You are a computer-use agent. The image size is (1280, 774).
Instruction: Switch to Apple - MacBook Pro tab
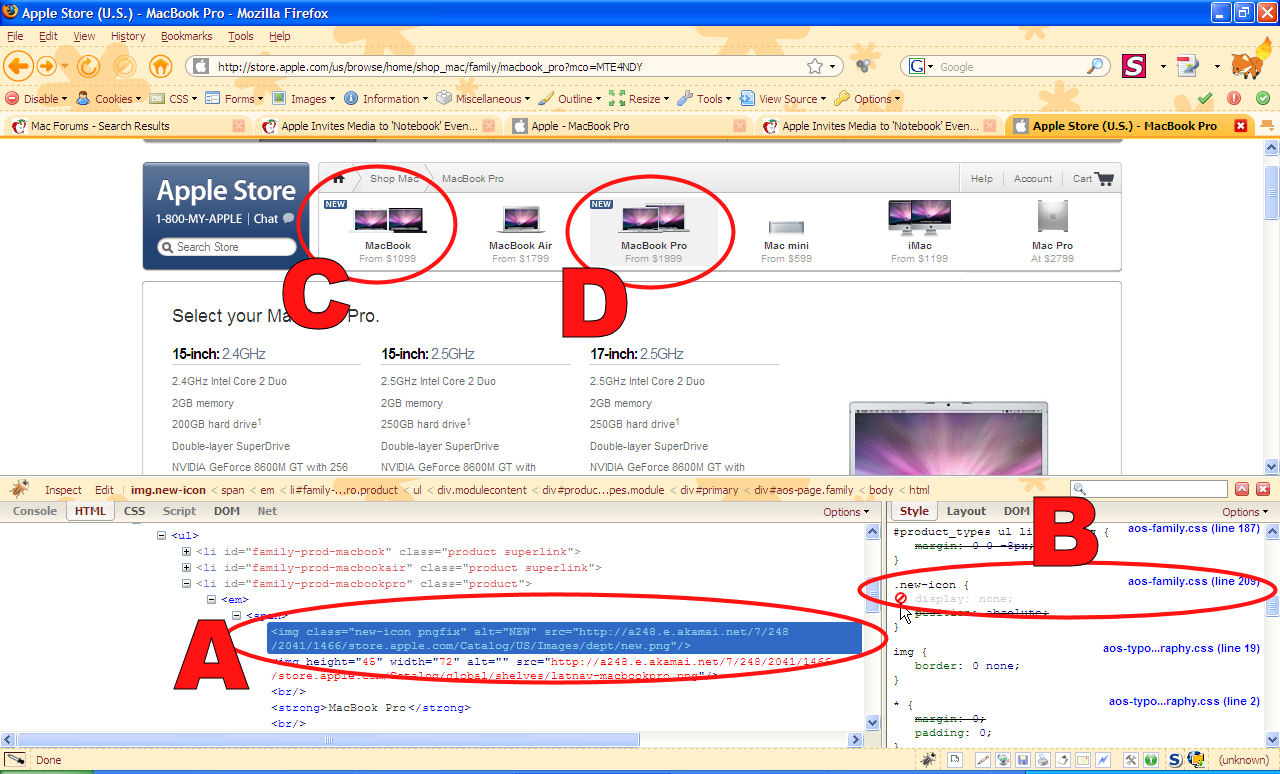(629, 126)
